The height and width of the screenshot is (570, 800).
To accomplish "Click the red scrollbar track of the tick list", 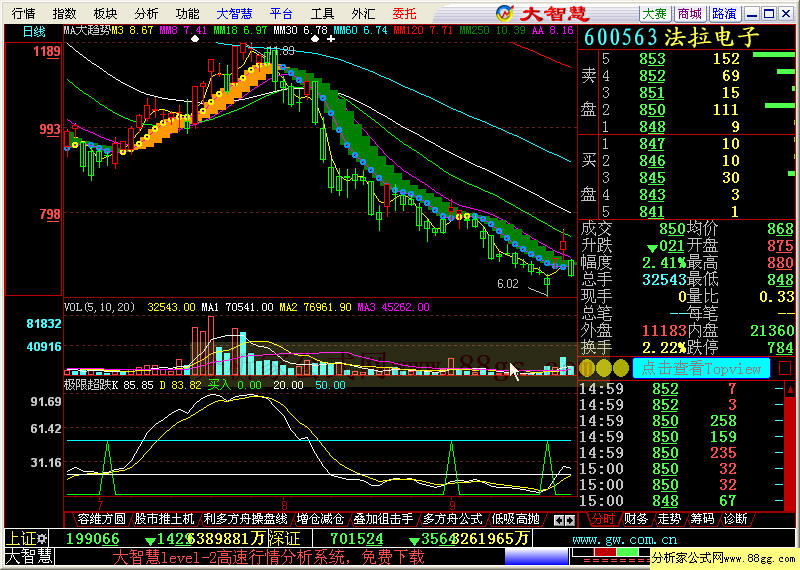I will coord(790,454).
